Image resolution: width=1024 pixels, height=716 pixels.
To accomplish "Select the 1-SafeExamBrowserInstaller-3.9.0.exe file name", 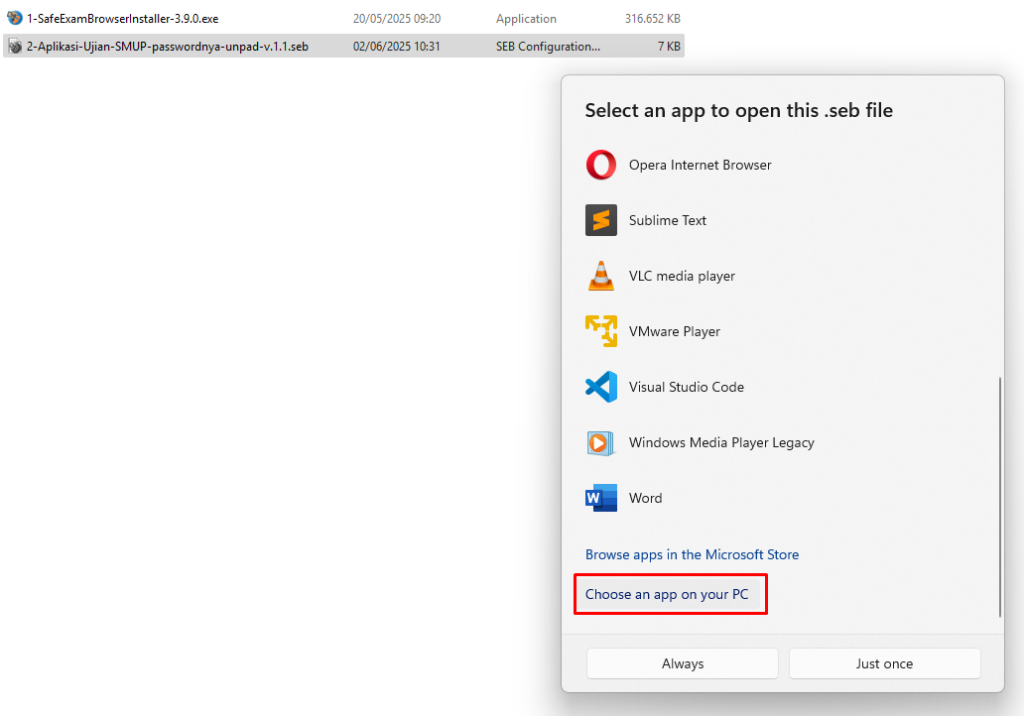I will point(123,19).
